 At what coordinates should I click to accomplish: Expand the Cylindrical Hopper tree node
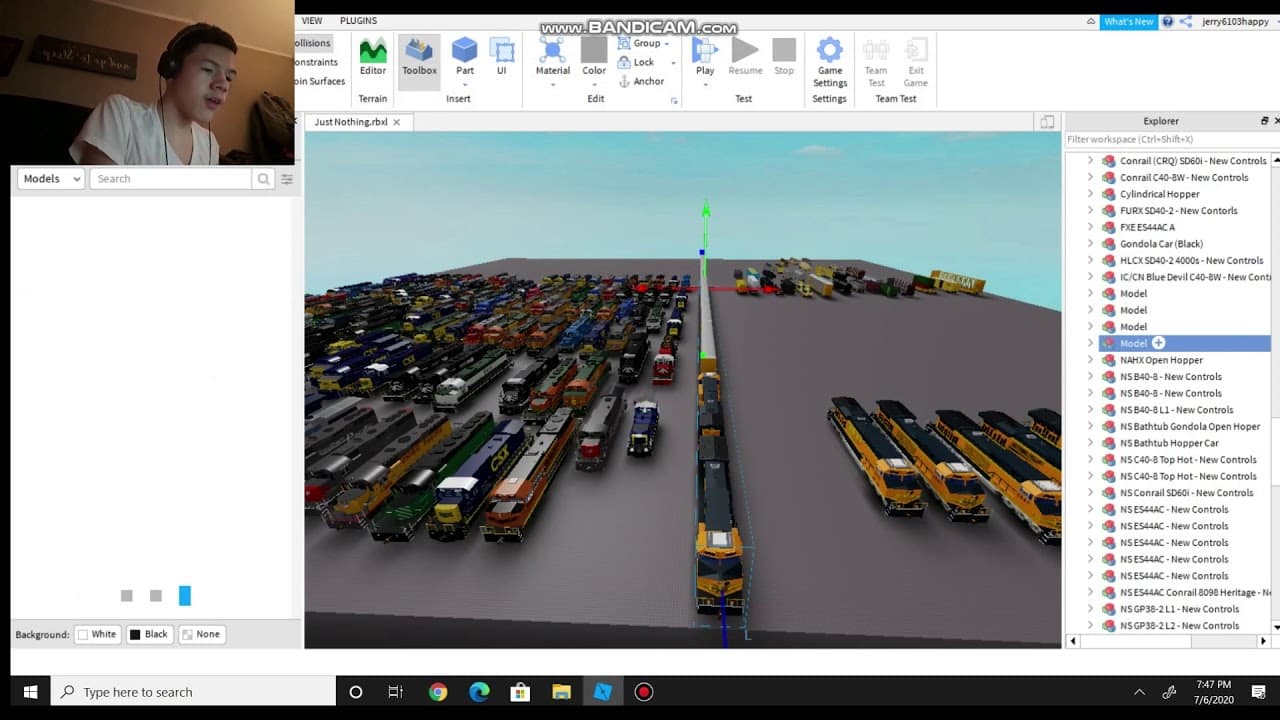[1090, 194]
